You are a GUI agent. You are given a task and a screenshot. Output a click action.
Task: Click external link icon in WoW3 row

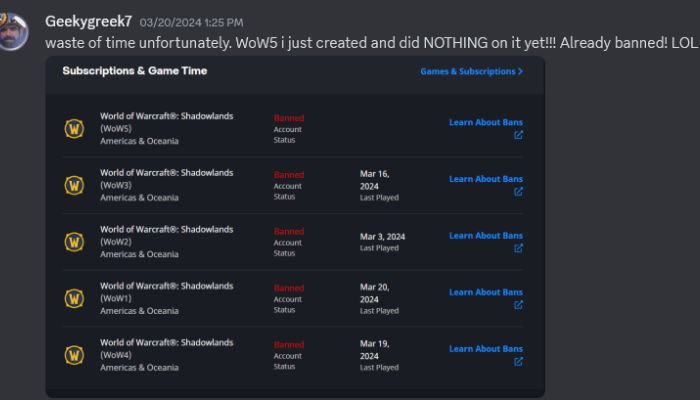tap(518, 192)
